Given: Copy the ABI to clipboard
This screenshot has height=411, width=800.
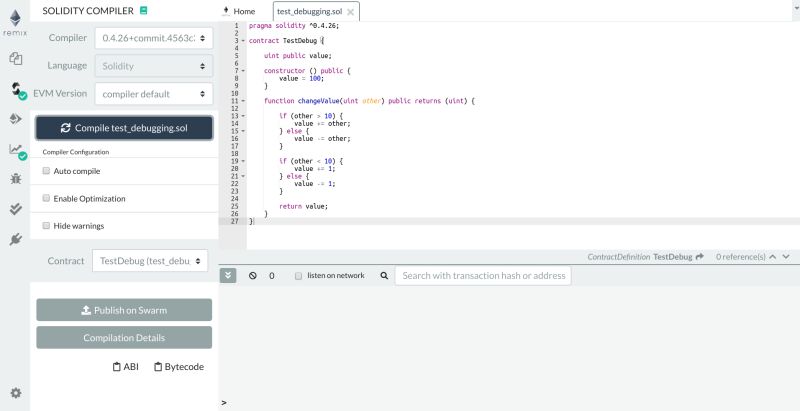Looking at the screenshot, I should (126, 367).
